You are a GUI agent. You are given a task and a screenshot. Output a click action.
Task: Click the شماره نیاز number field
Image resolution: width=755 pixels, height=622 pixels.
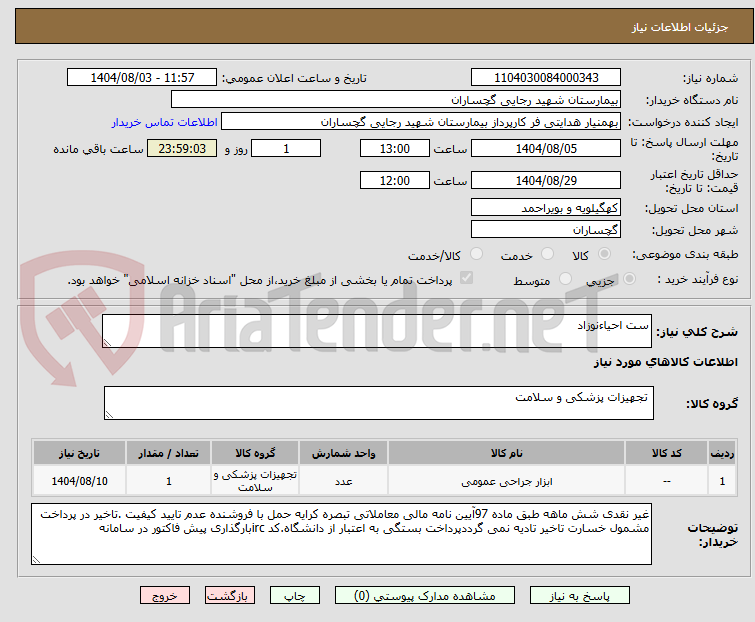pos(546,78)
